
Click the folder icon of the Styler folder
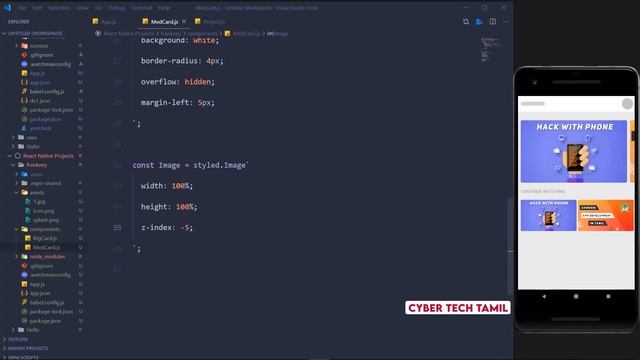click(21, 146)
